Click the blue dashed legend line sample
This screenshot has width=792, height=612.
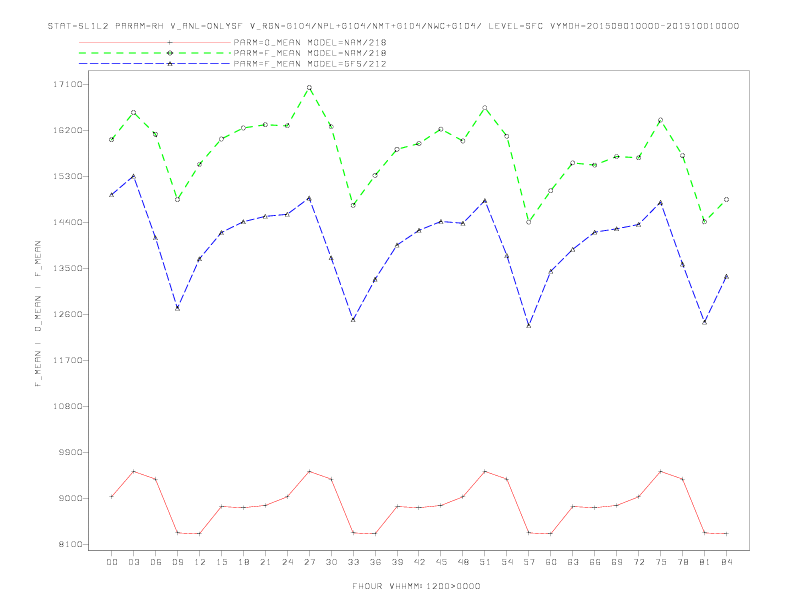click(x=155, y=64)
